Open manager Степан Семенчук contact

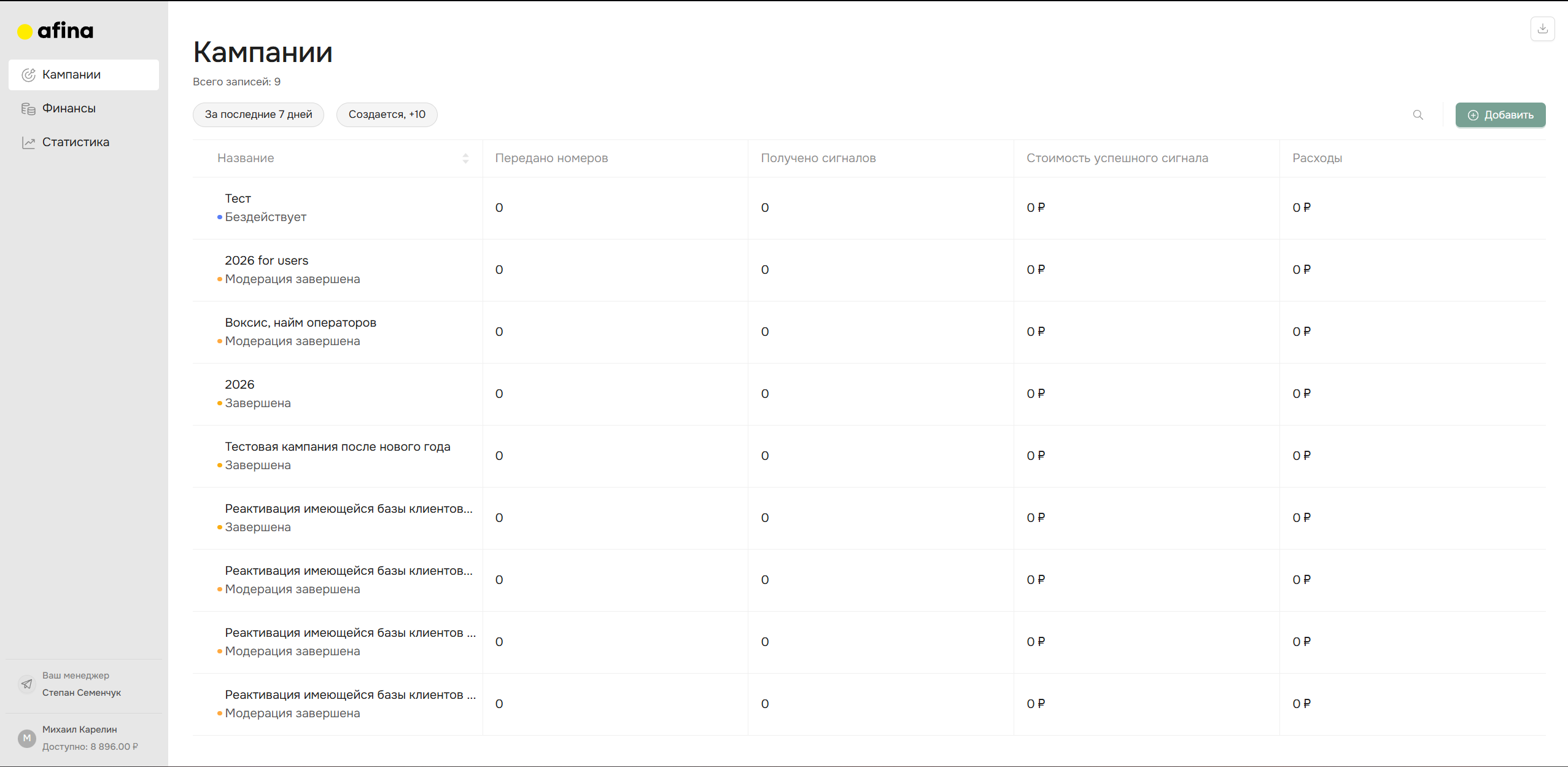coord(82,693)
